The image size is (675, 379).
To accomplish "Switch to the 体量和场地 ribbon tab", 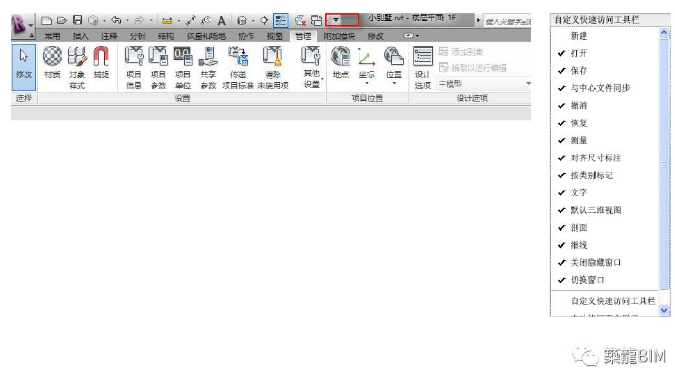I will tap(206, 36).
